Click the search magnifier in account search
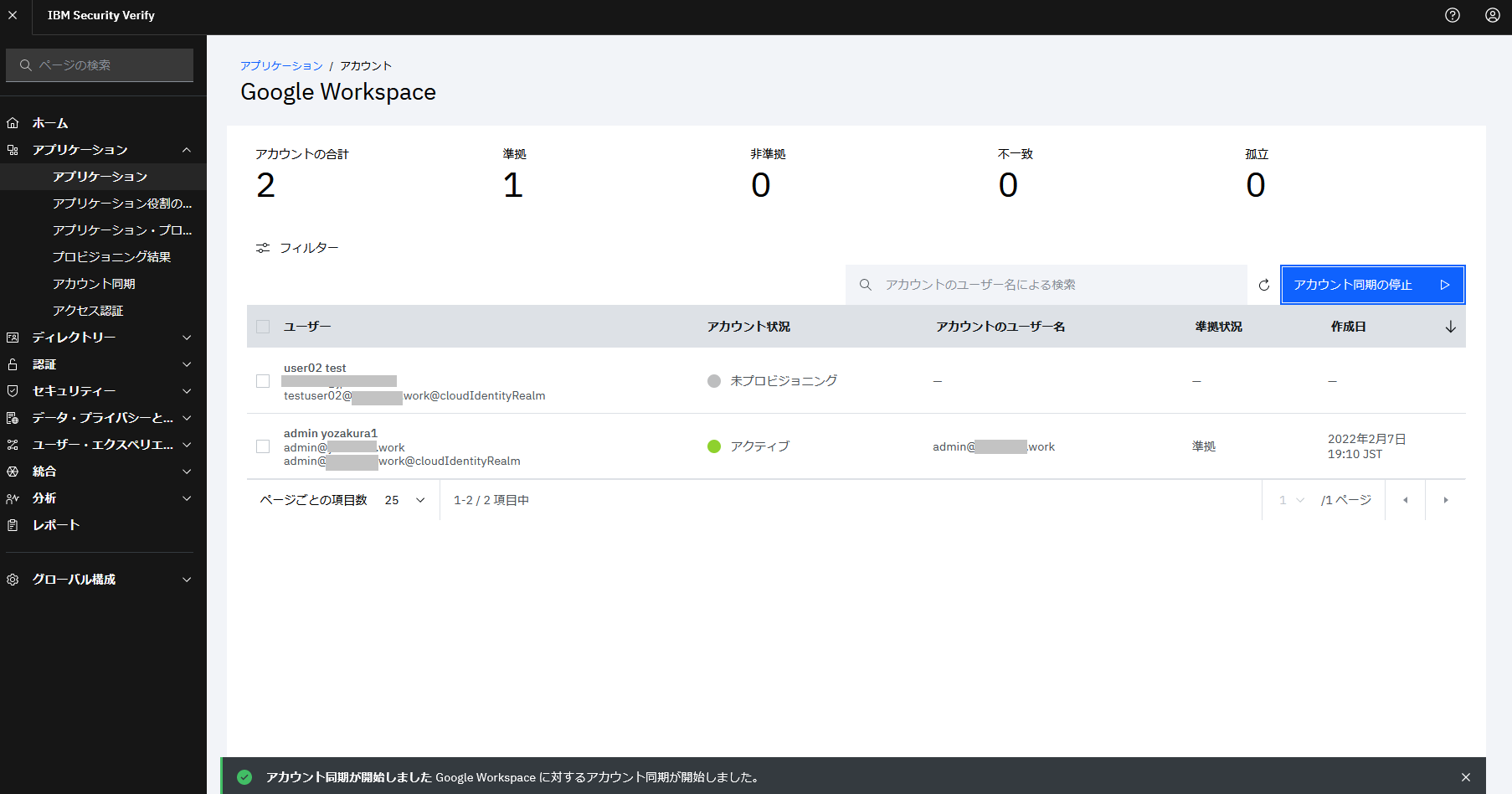 tap(866, 285)
